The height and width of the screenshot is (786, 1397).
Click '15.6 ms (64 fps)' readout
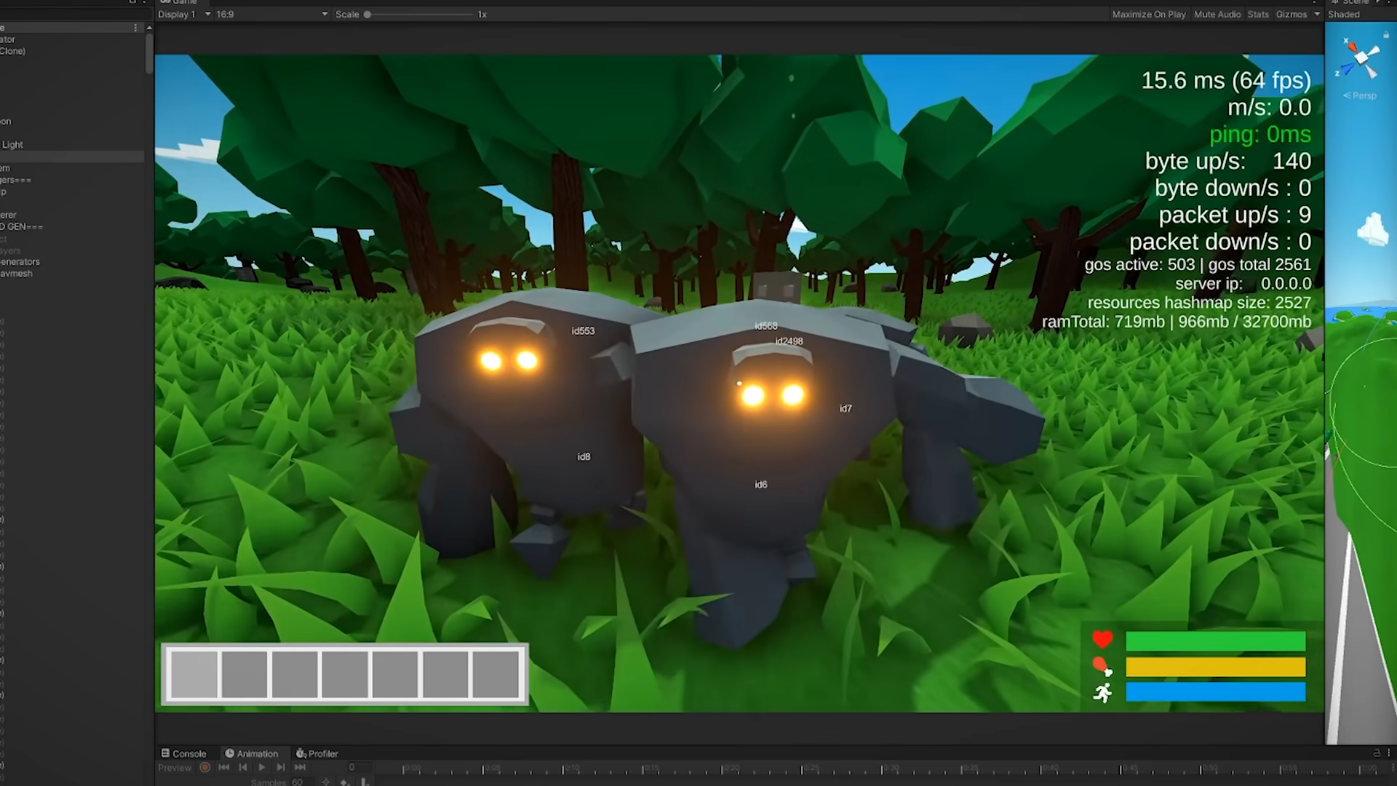point(1226,80)
